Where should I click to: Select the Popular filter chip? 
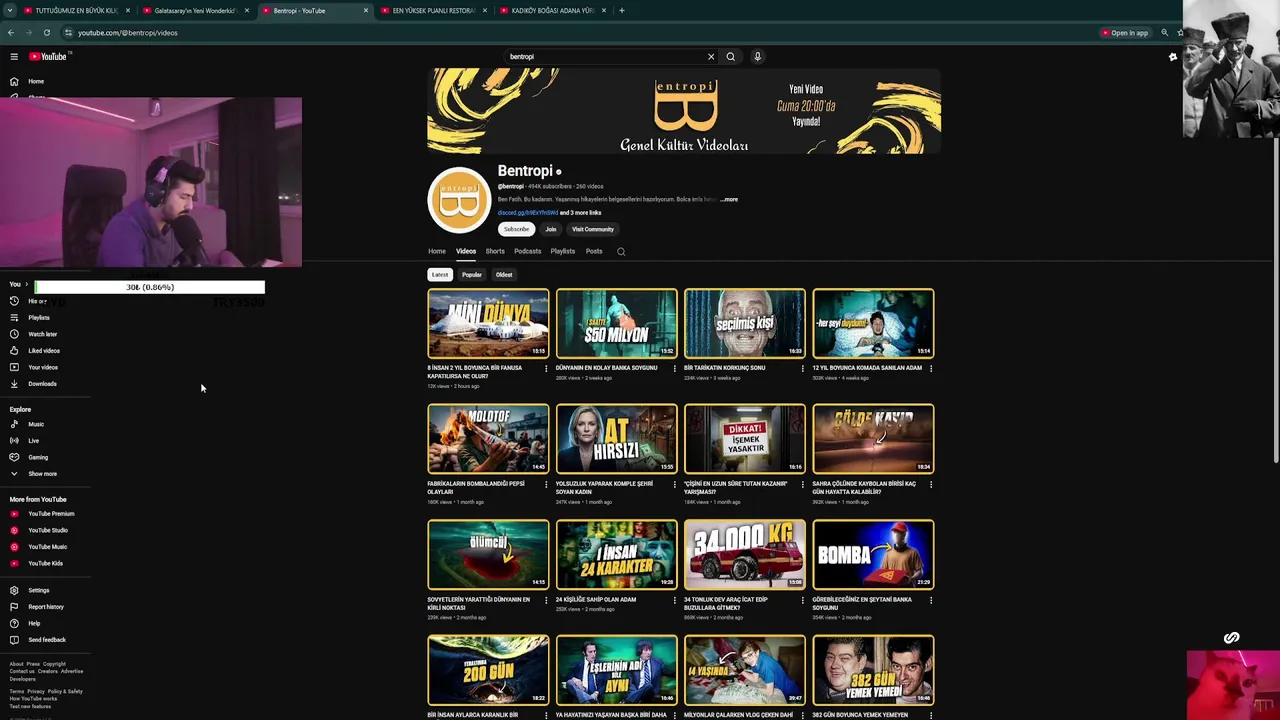coord(472,275)
